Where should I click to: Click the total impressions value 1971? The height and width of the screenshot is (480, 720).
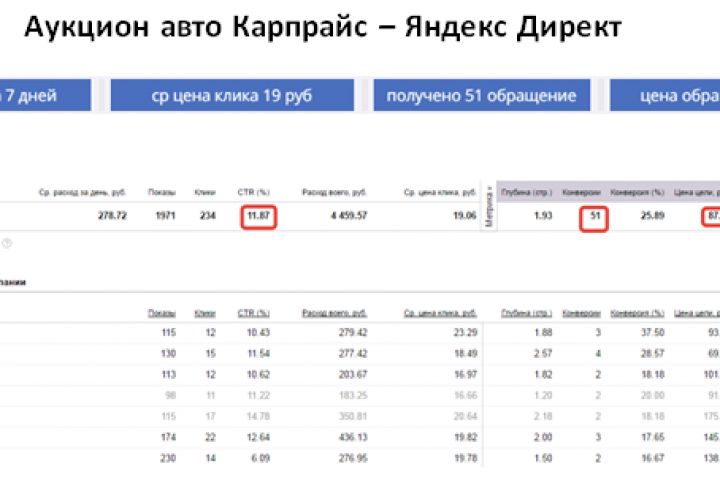pyautogui.click(x=165, y=215)
